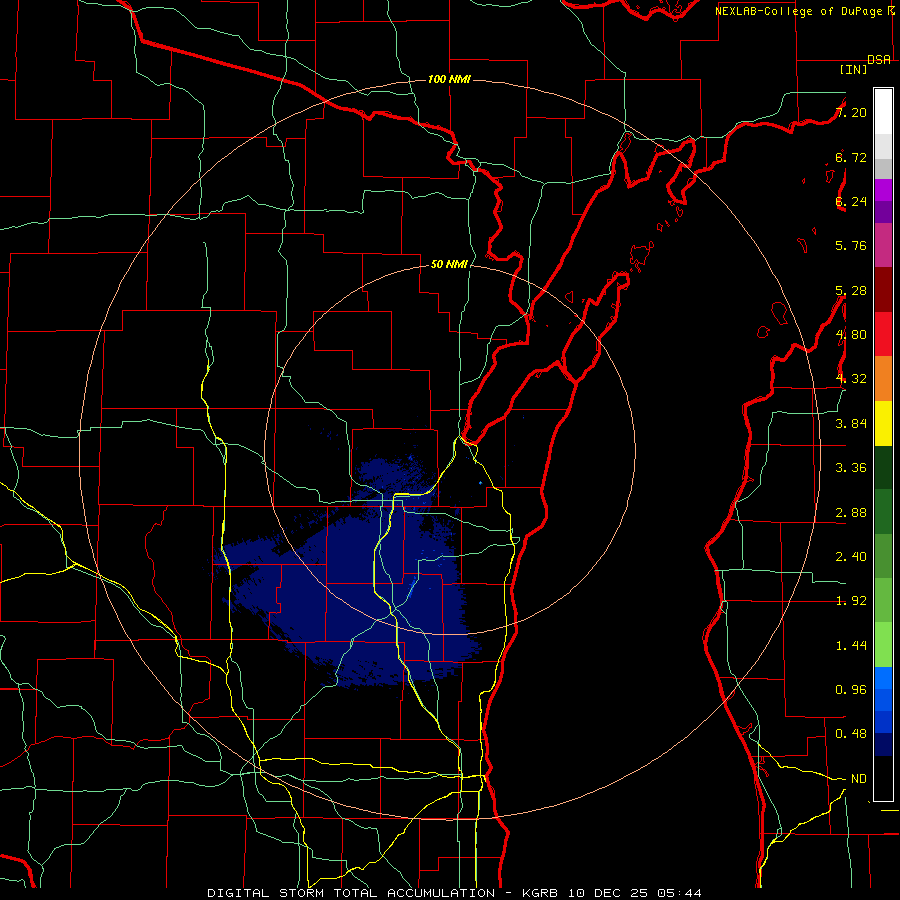Viewport: 900px width, 900px height.
Task: Click the 5.76 legend value
Action: pyautogui.click(x=851, y=246)
